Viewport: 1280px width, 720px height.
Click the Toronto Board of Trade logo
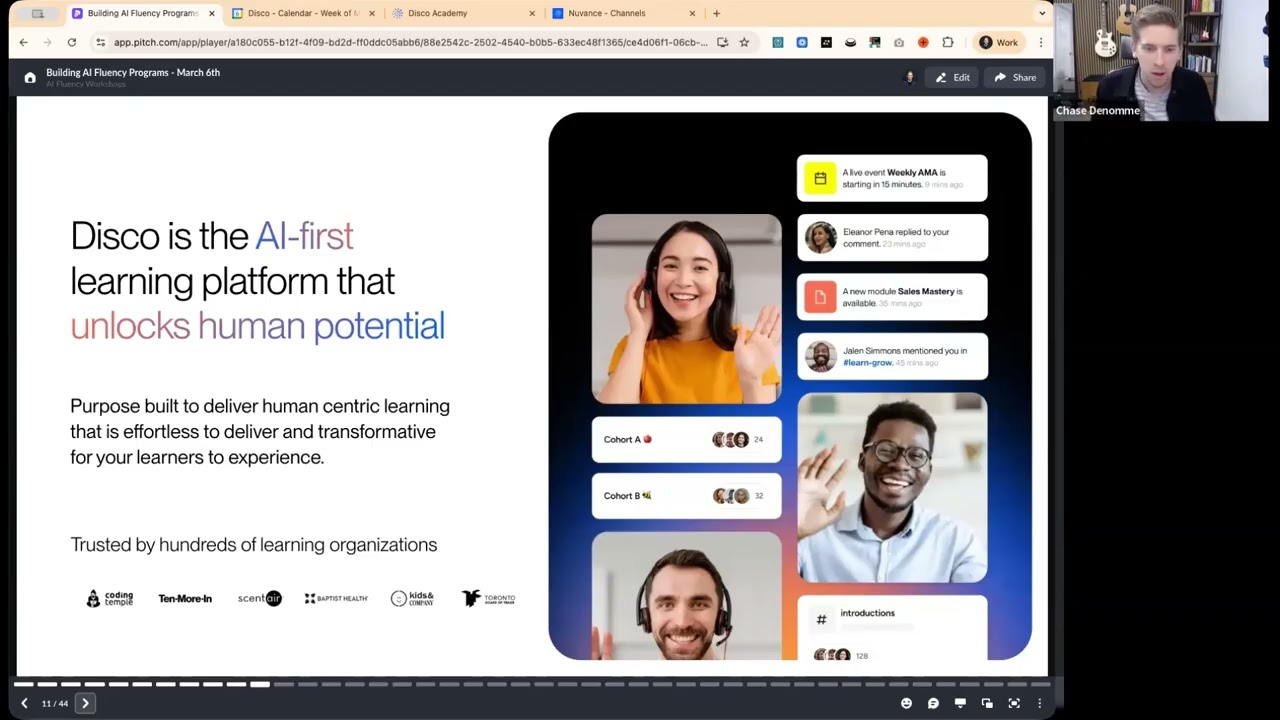pyautogui.click(x=488, y=598)
